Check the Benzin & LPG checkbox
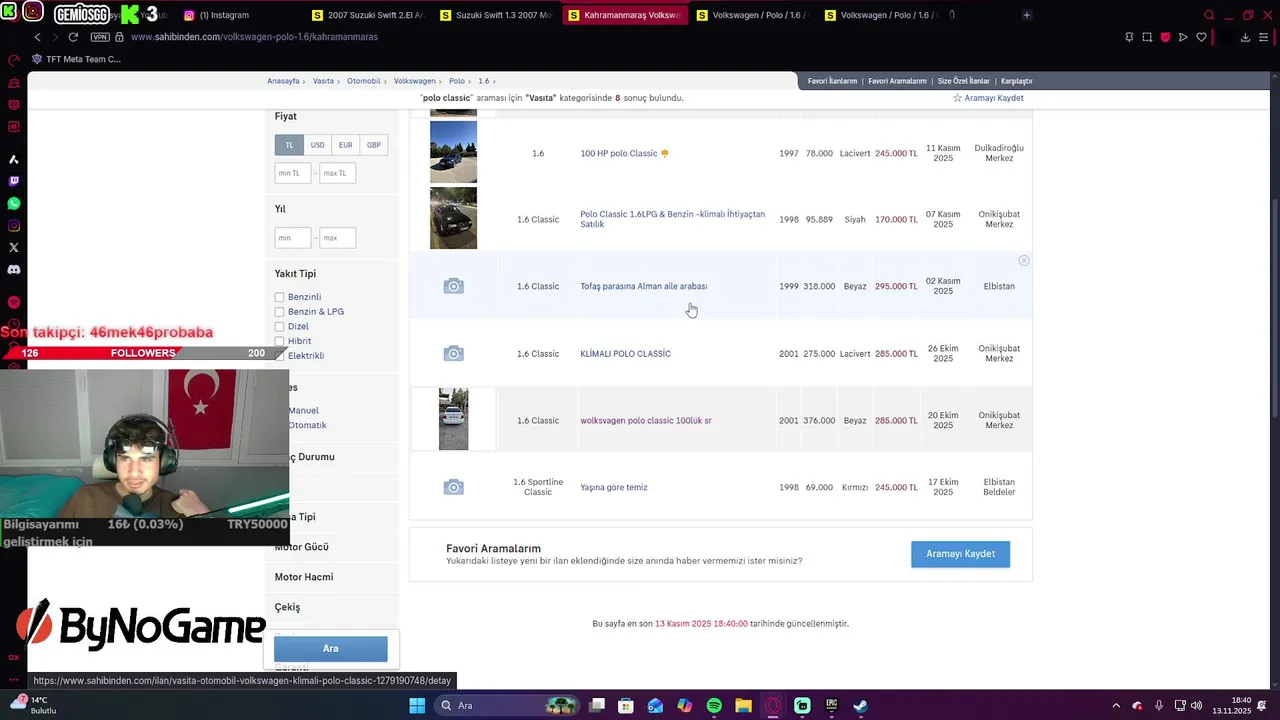The width and height of the screenshot is (1280, 720). (280, 312)
